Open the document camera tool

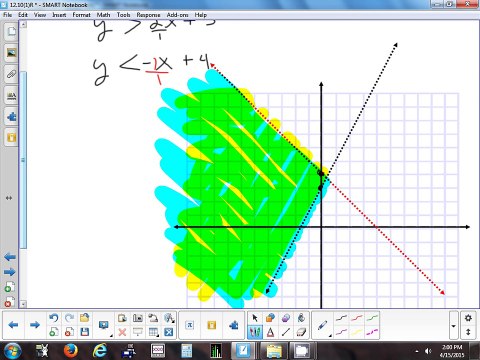pyautogui.click(x=153, y=318)
